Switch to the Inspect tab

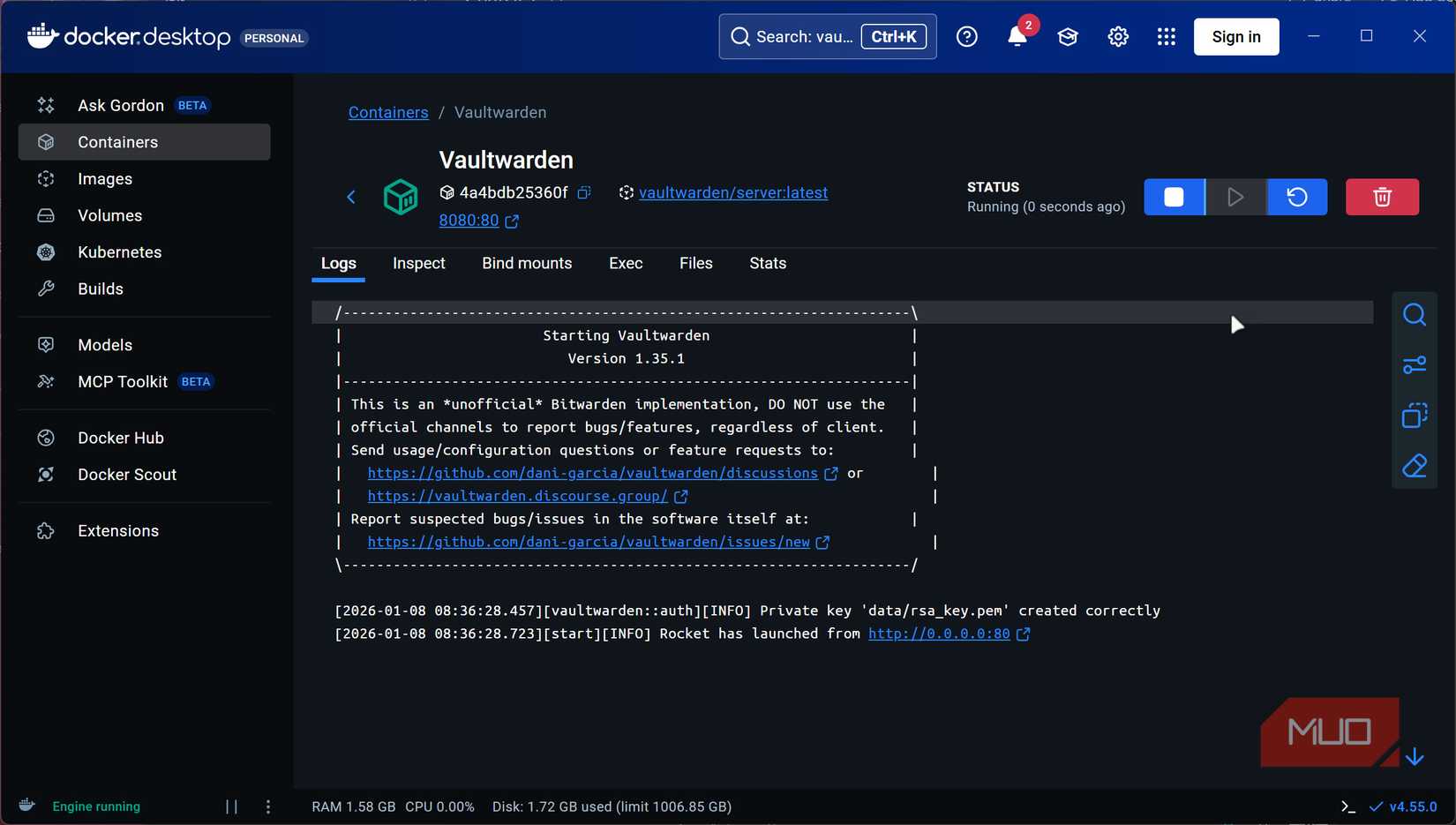pos(419,264)
